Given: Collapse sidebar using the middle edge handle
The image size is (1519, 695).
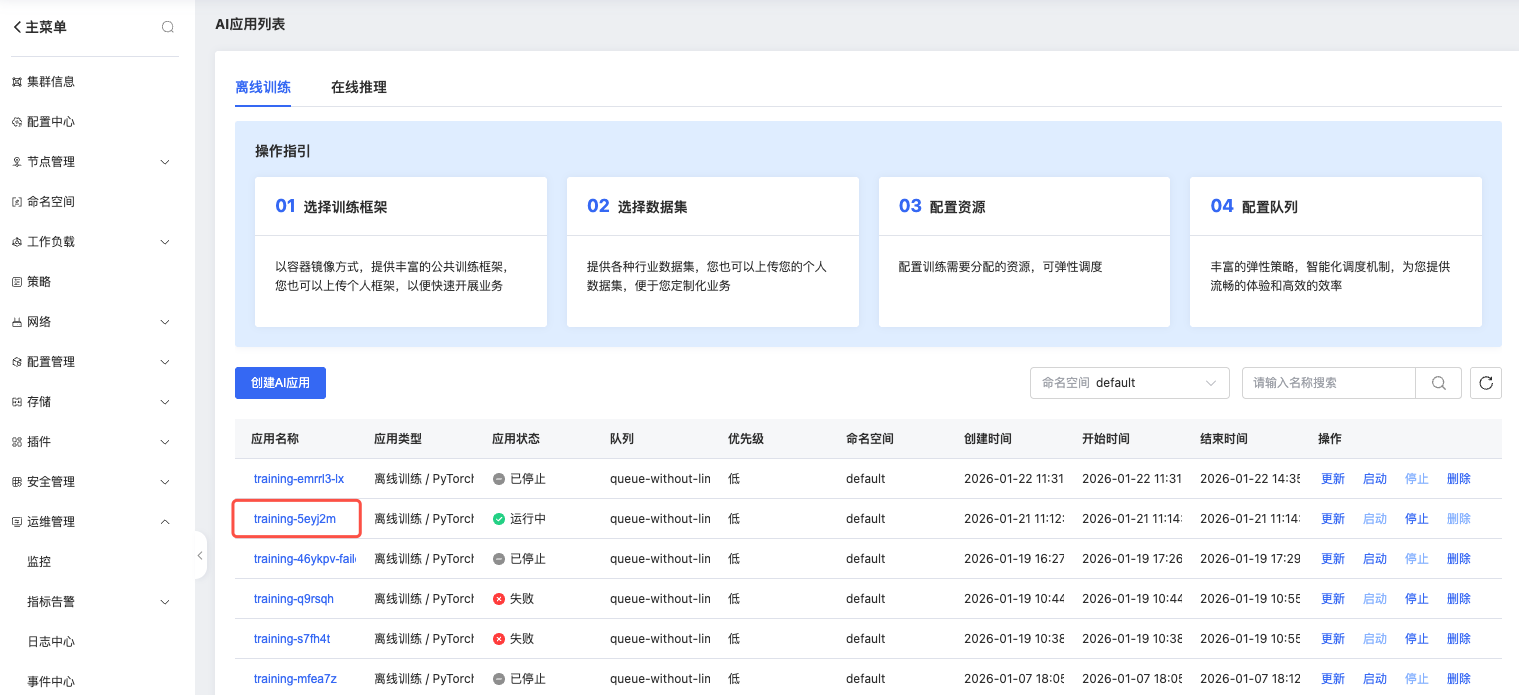Looking at the screenshot, I should pyautogui.click(x=200, y=555).
